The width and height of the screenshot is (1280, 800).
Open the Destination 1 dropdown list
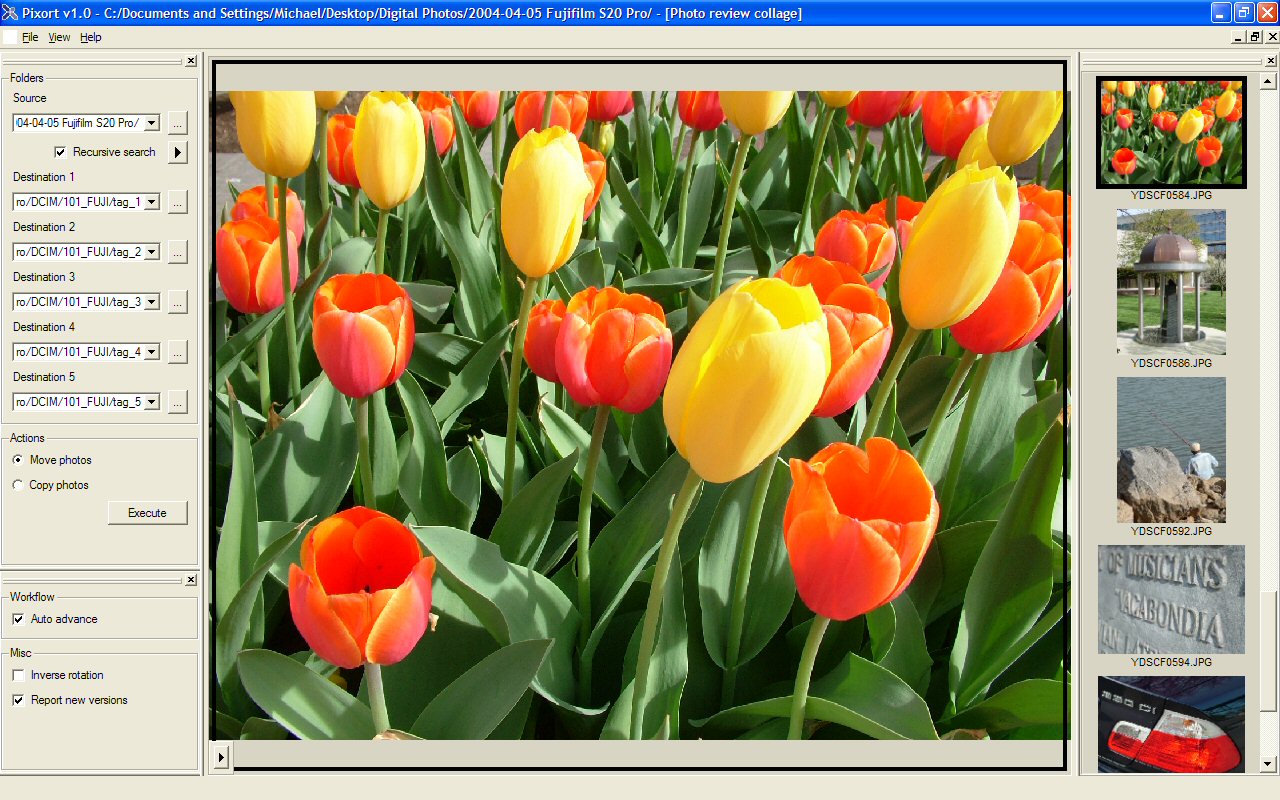click(x=151, y=202)
